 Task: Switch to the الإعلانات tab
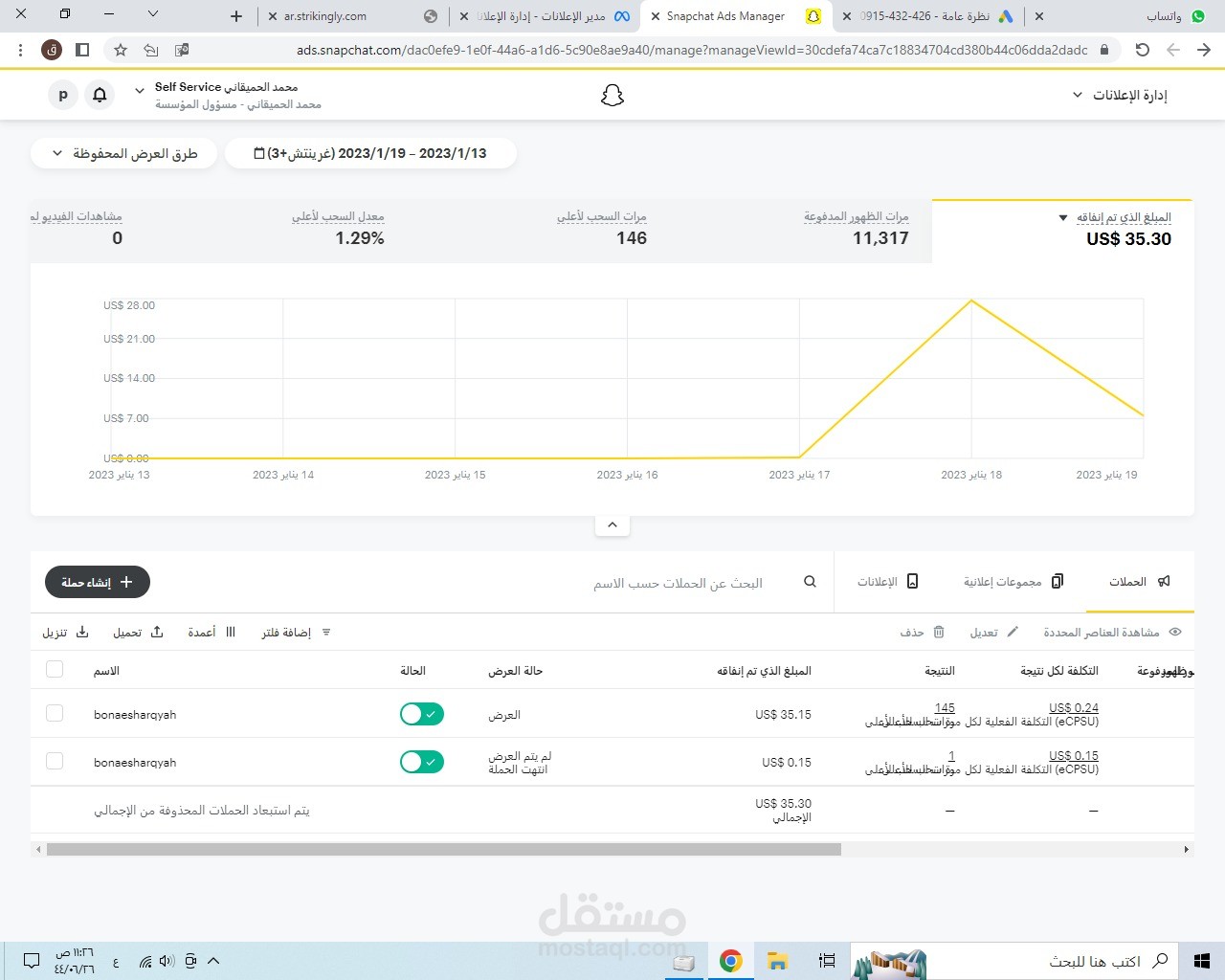click(x=887, y=581)
